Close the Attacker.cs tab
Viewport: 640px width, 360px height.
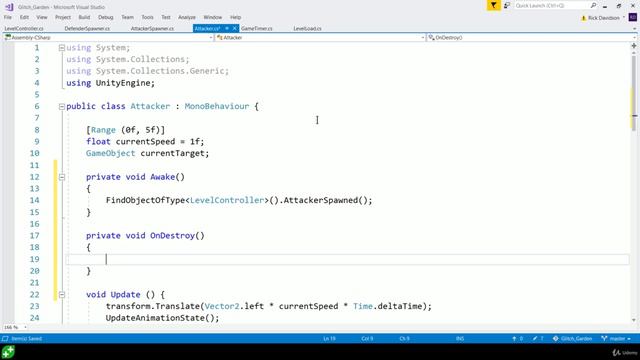[234, 28]
